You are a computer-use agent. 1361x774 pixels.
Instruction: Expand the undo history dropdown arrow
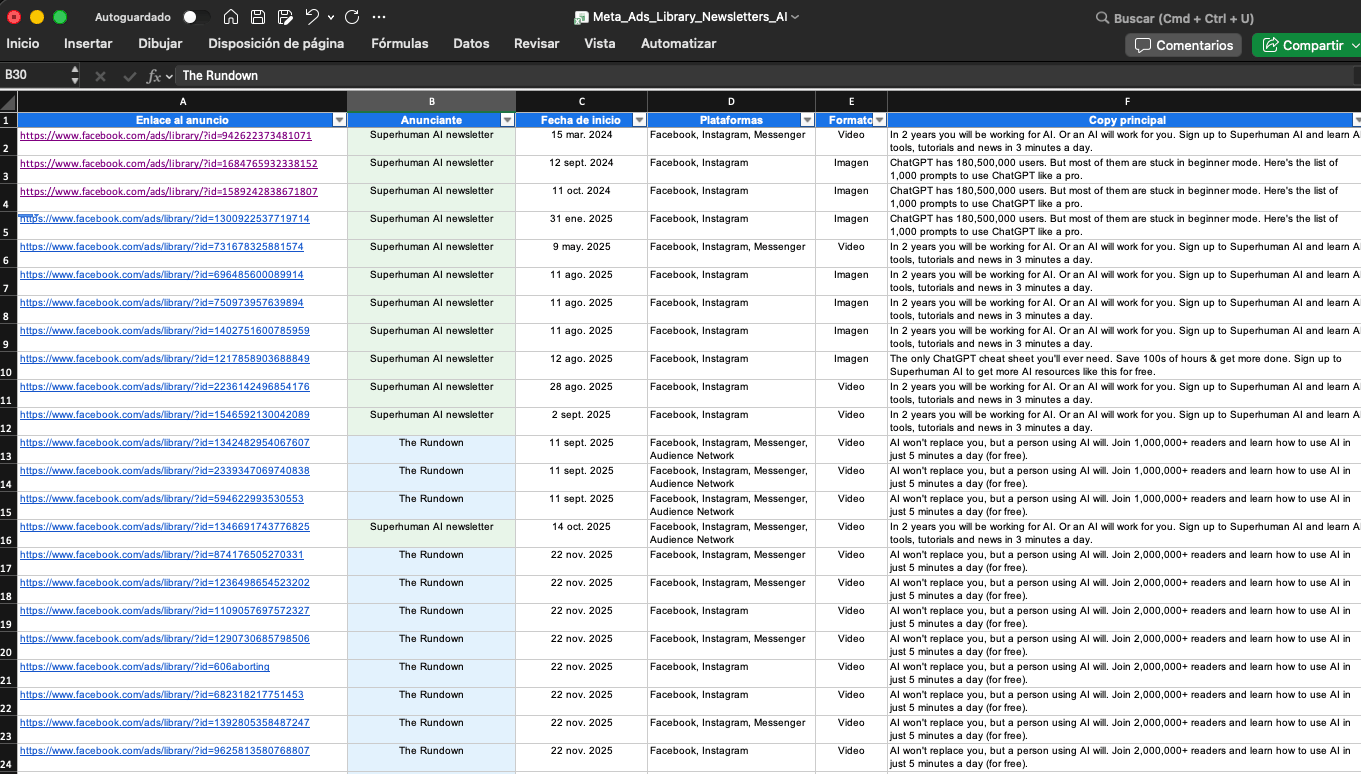point(329,17)
